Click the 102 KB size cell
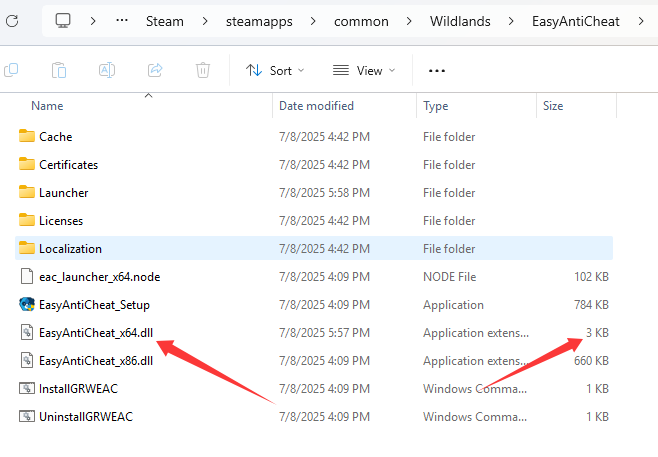Image resolution: width=658 pixels, height=457 pixels. (591, 277)
